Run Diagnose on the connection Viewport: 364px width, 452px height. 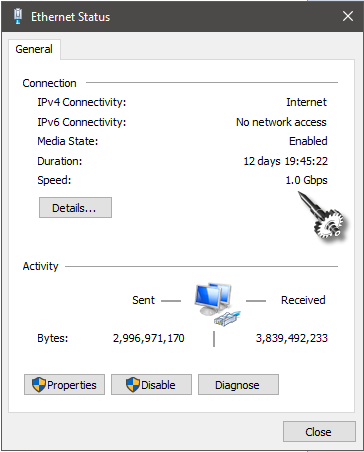[x=238, y=385]
